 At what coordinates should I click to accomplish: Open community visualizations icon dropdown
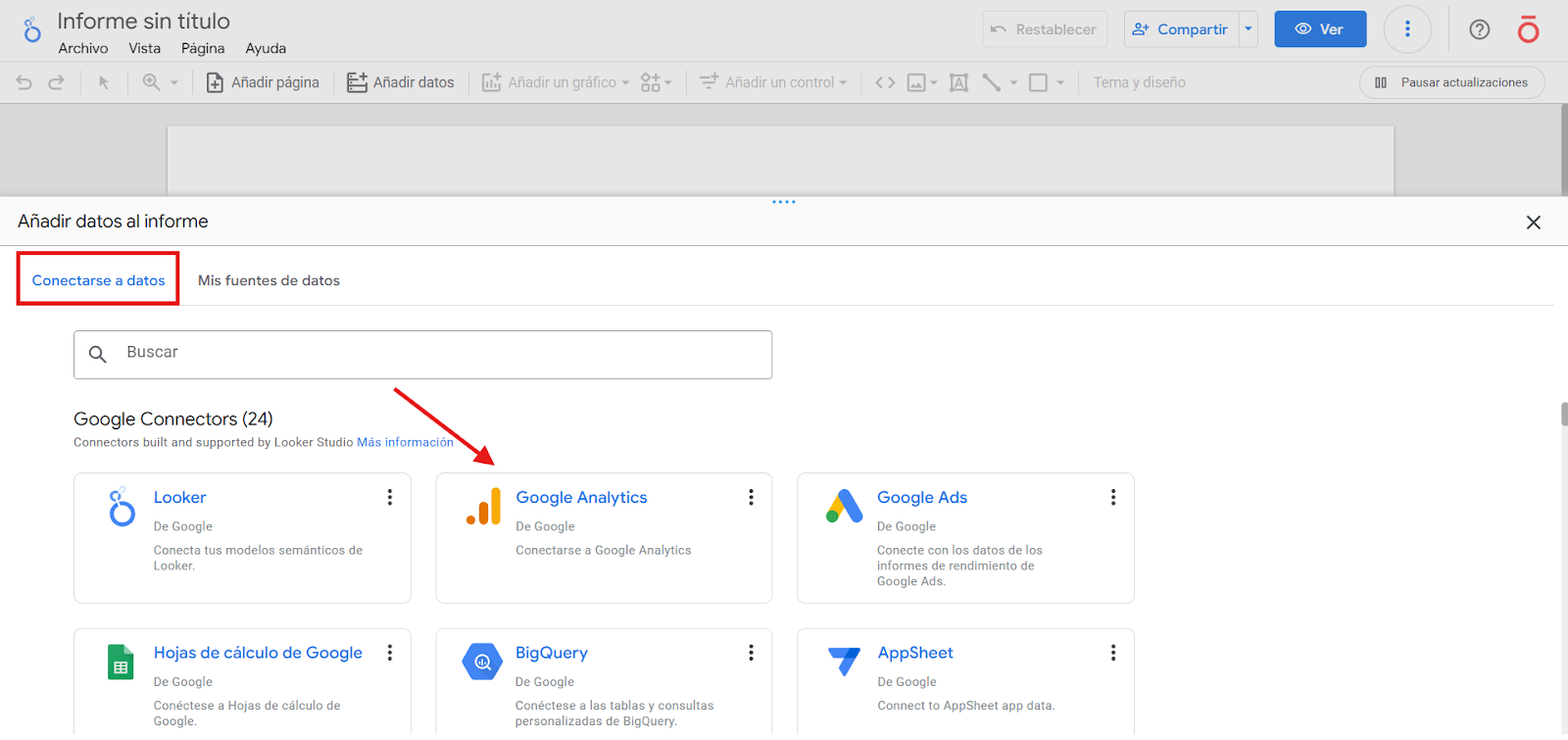[x=657, y=82]
